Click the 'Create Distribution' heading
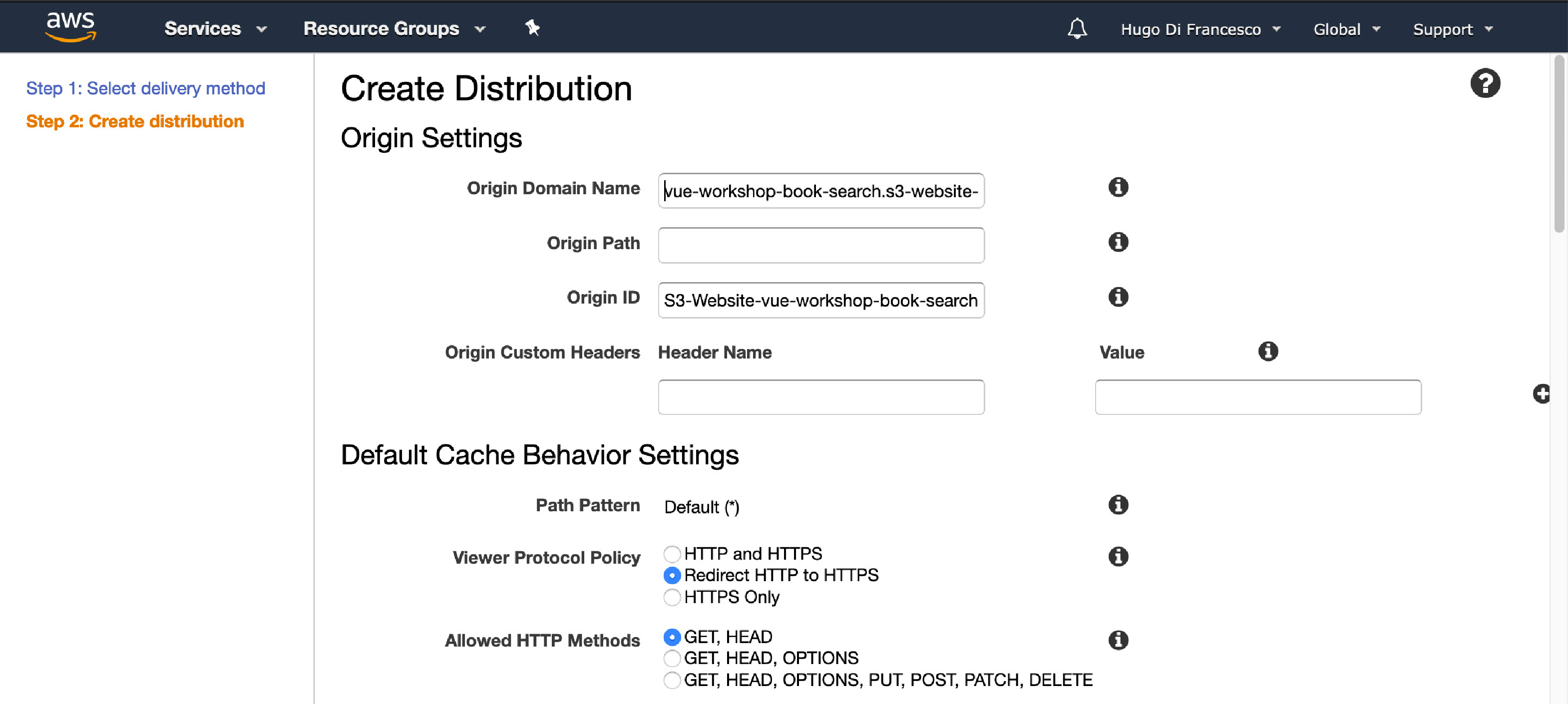Viewport: 1568px width, 704px height. pyautogui.click(x=486, y=88)
